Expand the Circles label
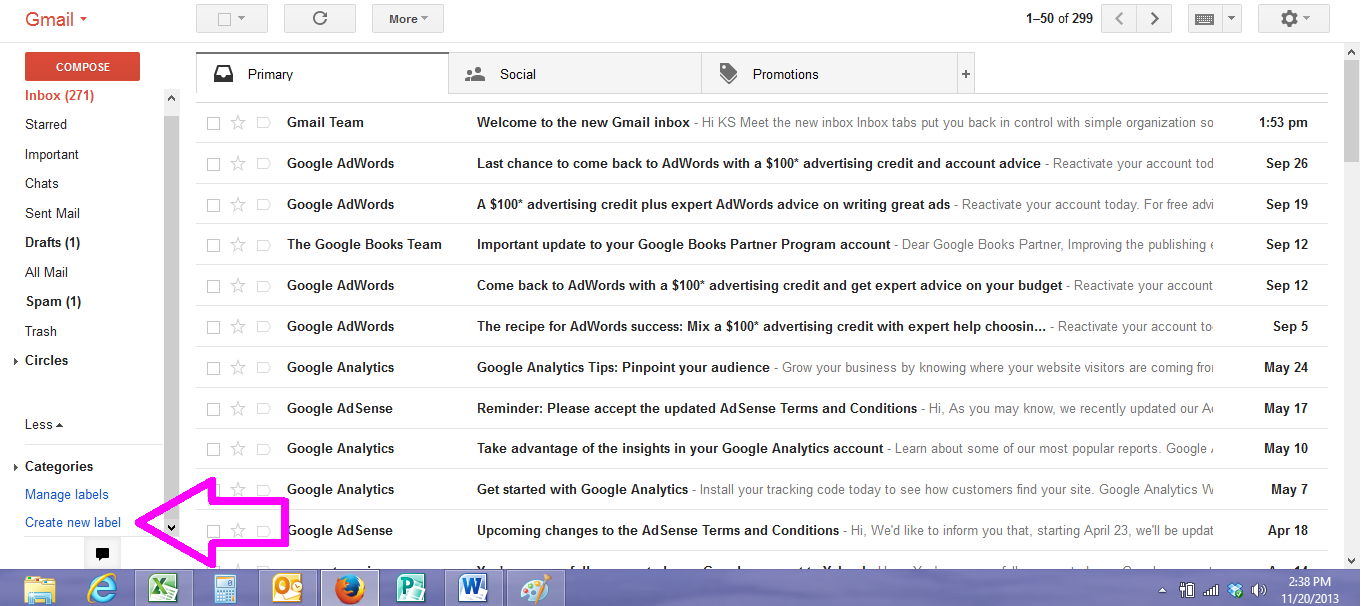This screenshot has height=606, width=1366. point(16,361)
